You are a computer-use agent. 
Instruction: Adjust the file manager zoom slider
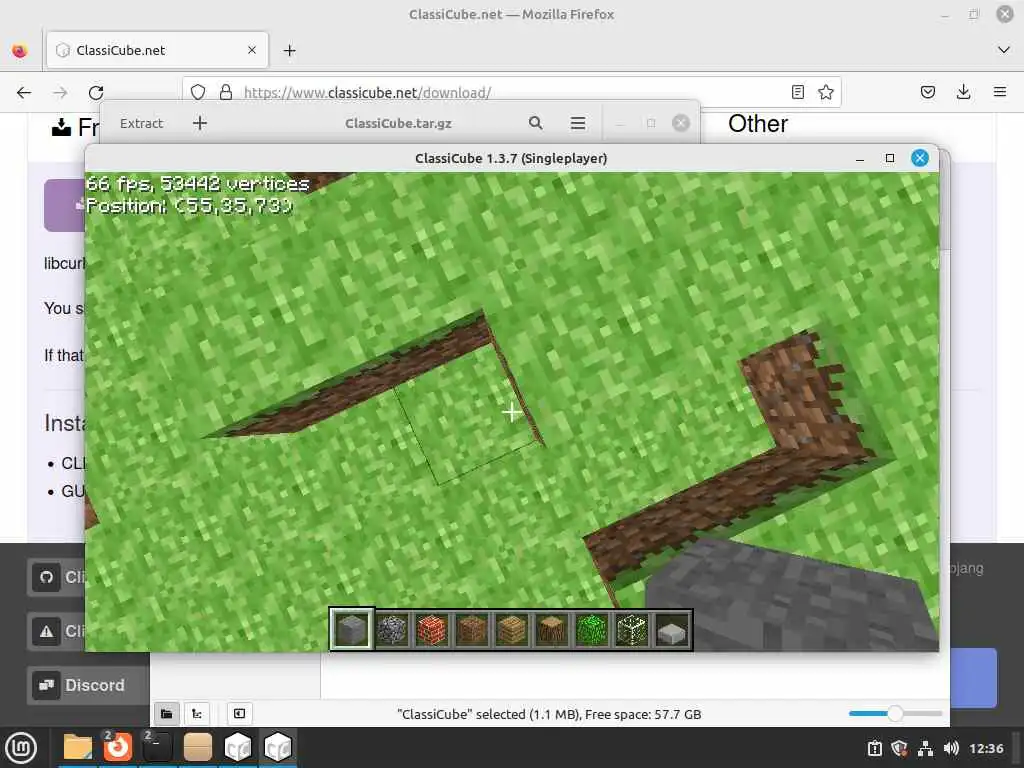pyautogui.click(x=895, y=714)
